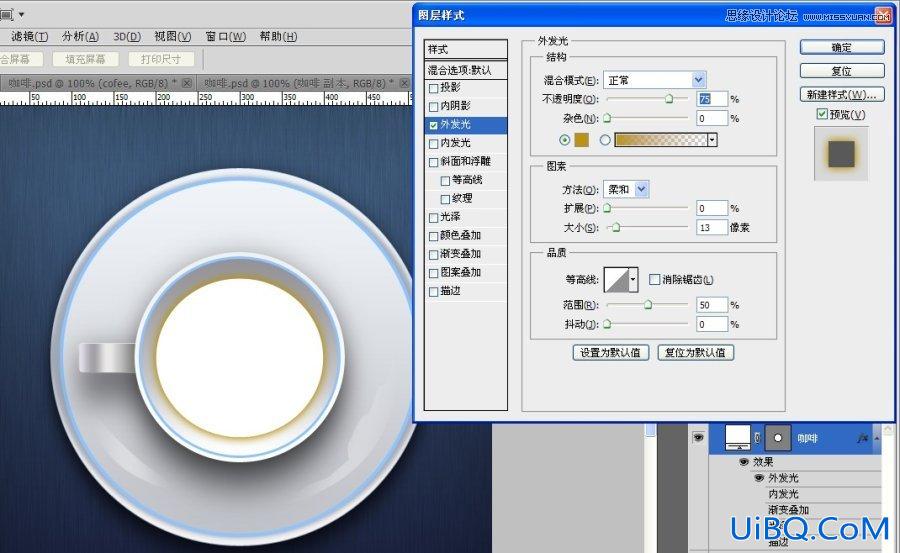Open the 帮助(H) menu
The height and width of the screenshot is (553, 900).
pyautogui.click(x=278, y=36)
